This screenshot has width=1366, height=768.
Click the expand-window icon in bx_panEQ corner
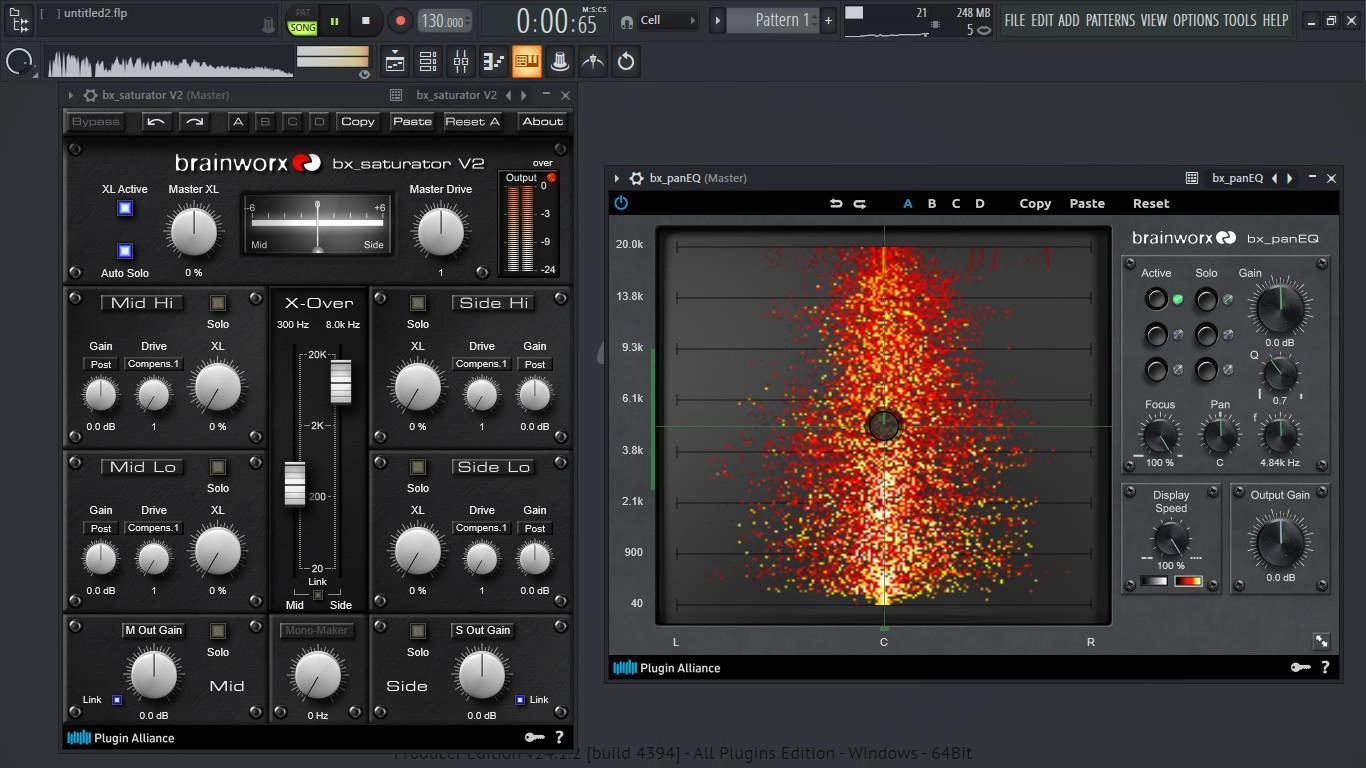pos(1321,641)
